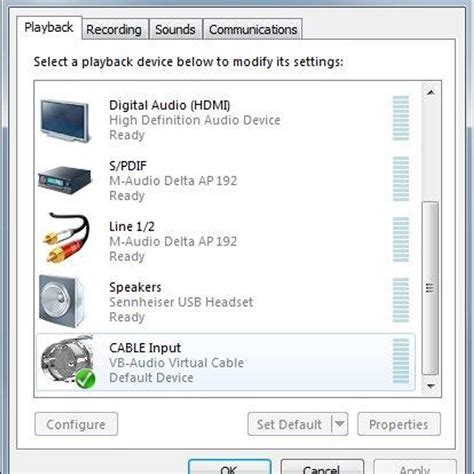This screenshot has height=474, width=474.
Task: Confirm the dialog with OK
Action: pyautogui.click(x=229, y=467)
